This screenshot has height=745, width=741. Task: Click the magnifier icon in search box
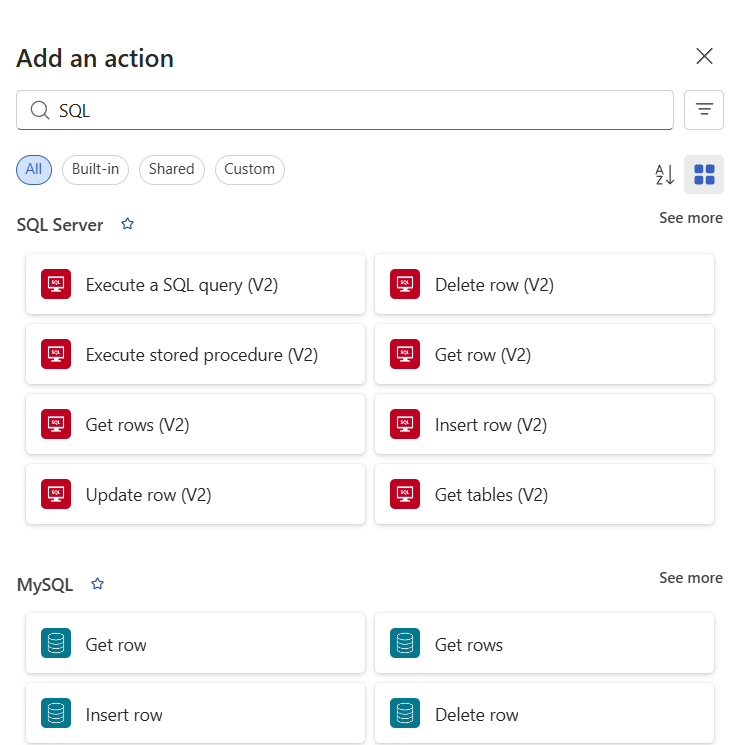click(39, 110)
